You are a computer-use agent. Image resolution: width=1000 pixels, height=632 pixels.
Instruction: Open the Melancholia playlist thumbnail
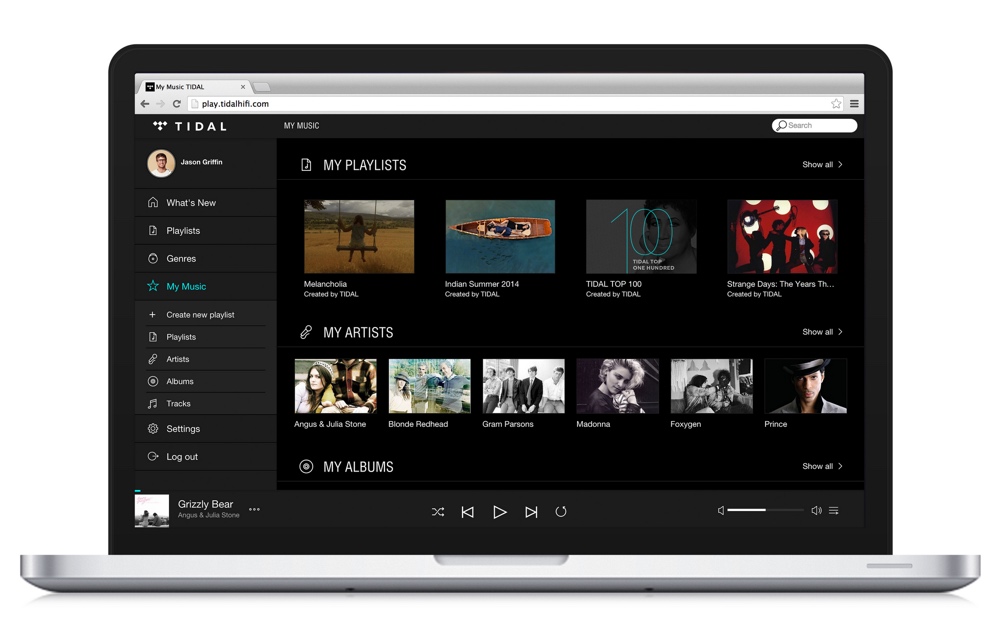pos(359,237)
